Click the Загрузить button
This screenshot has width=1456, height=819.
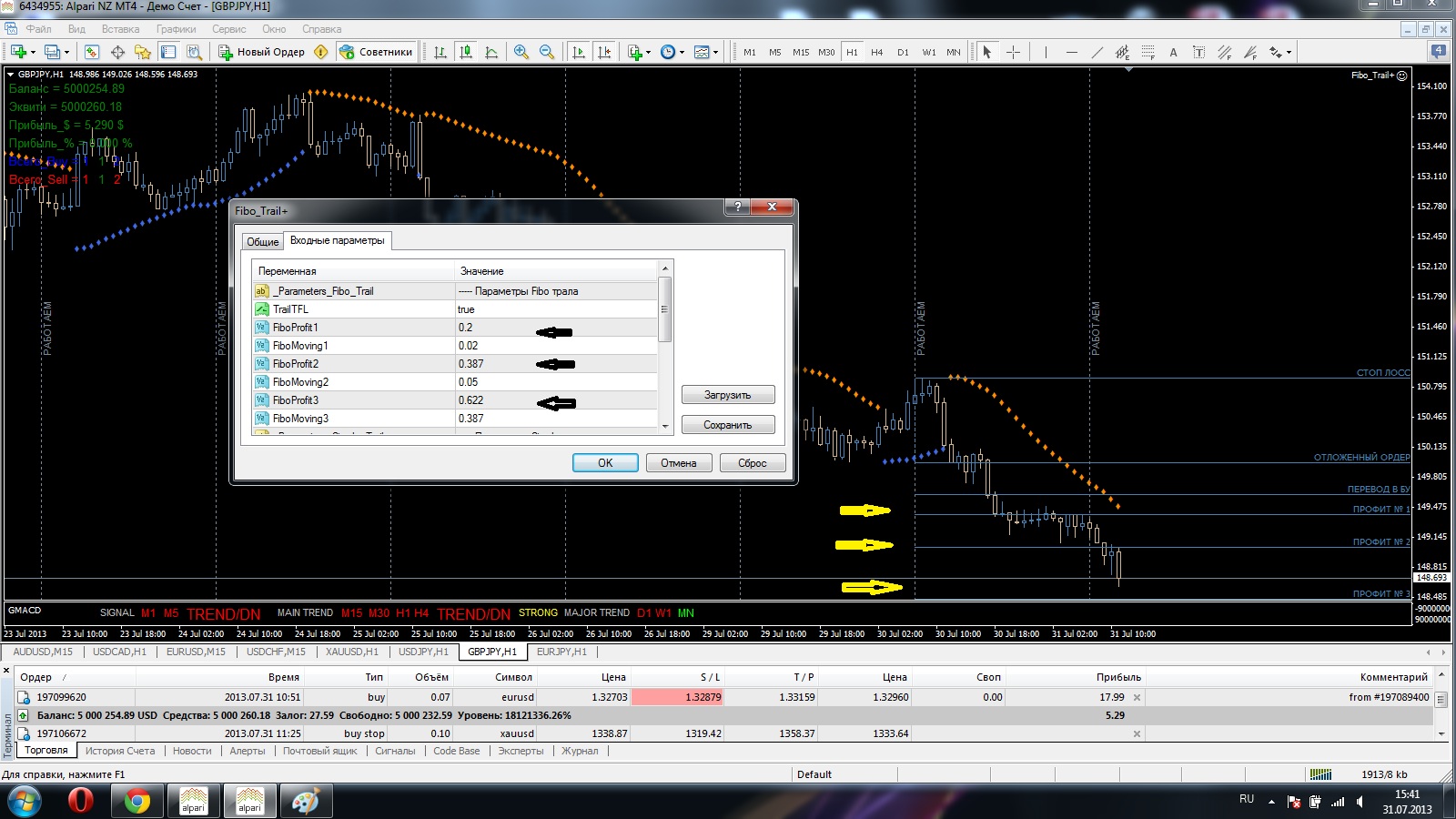click(x=728, y=395)
